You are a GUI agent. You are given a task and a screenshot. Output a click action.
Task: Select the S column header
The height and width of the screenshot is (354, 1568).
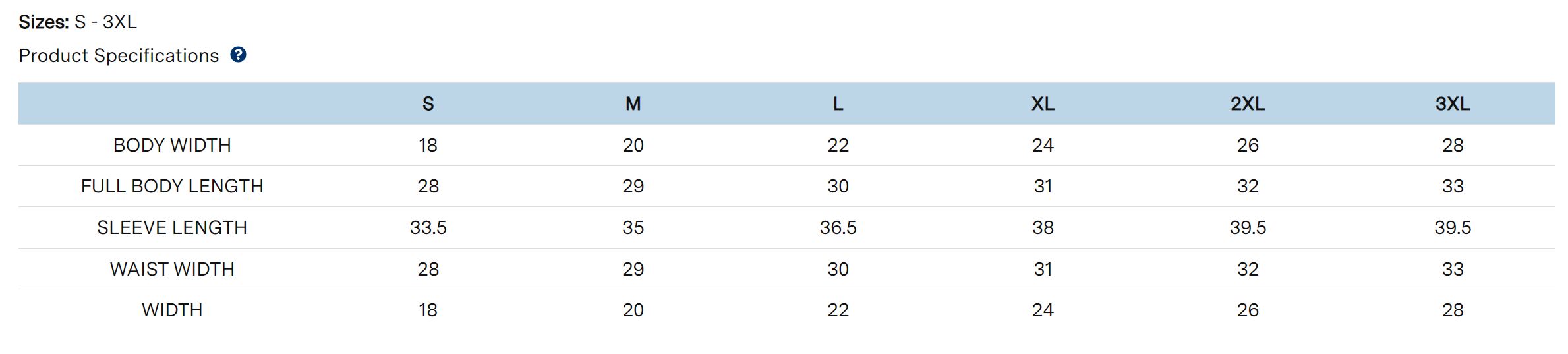click(x=428, y=104)
